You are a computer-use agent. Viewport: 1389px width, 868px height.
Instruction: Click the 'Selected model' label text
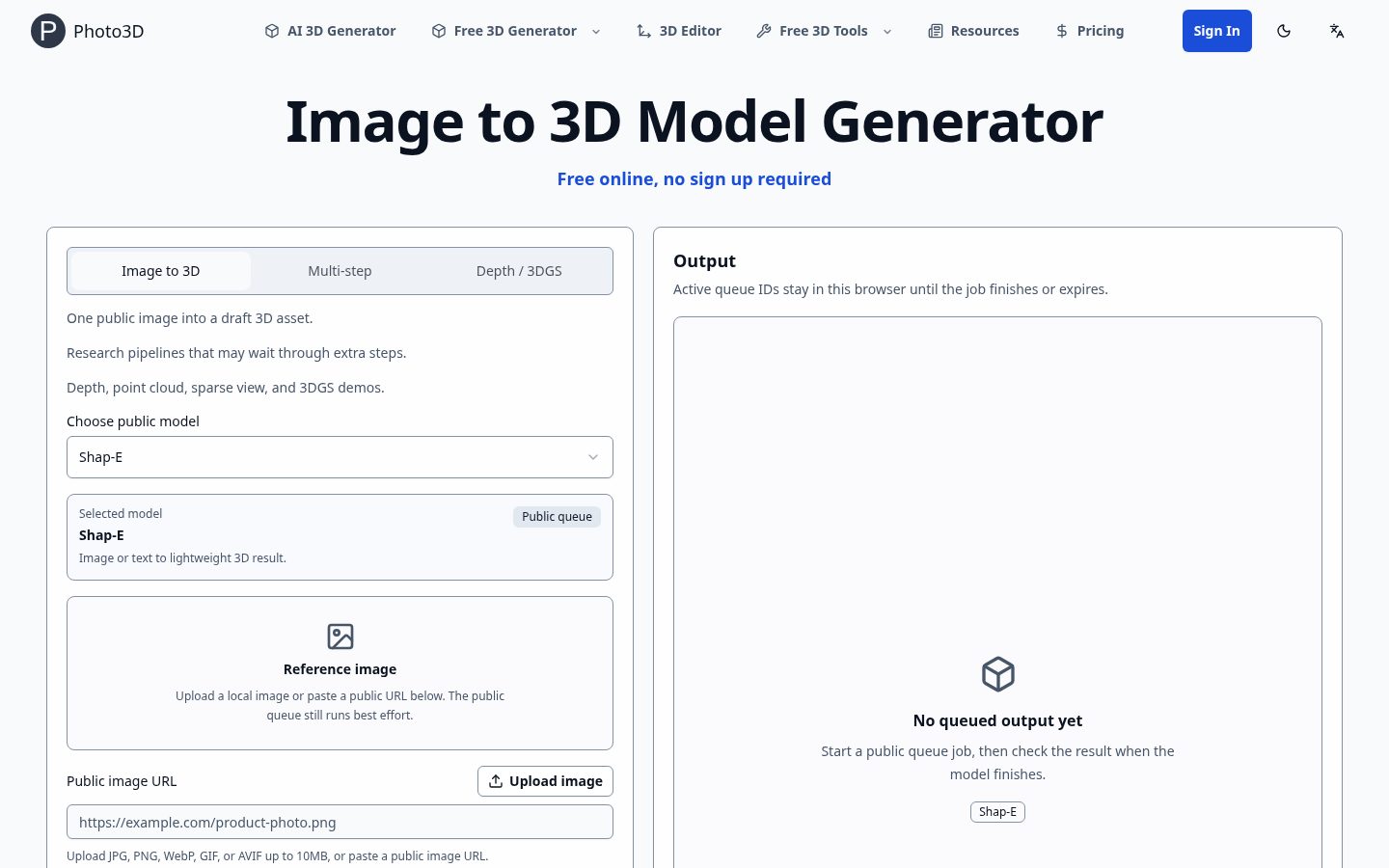121,514
